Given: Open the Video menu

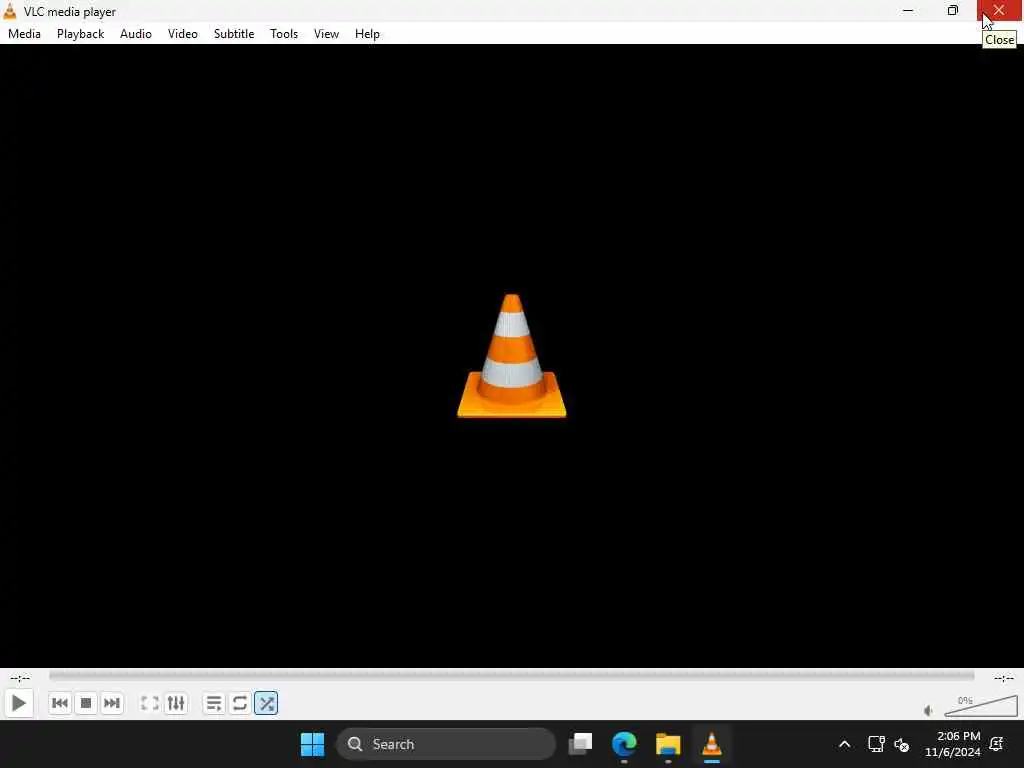Looking at the screenshot, I should [182, 34].
